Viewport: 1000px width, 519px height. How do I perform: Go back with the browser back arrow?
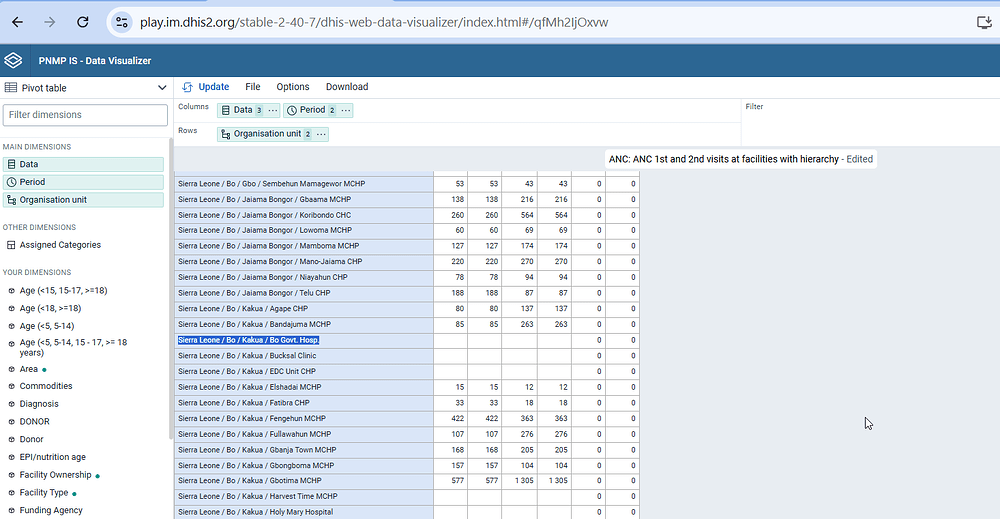coord(17,22)
